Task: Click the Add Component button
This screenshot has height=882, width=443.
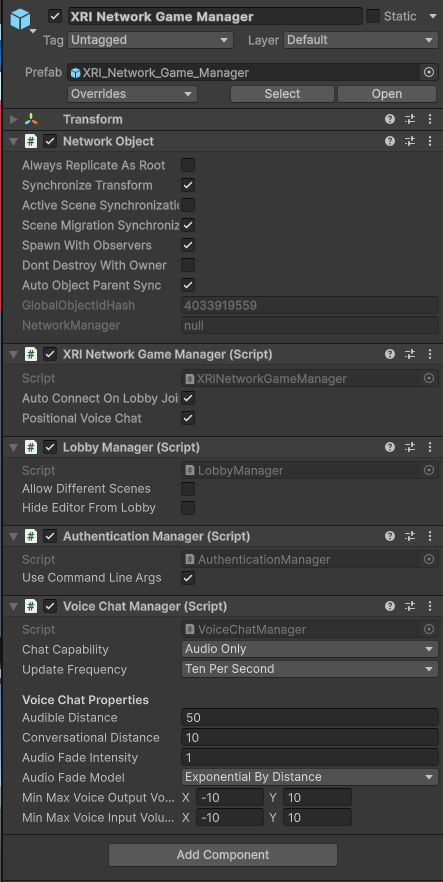Action: click(223, 855)
